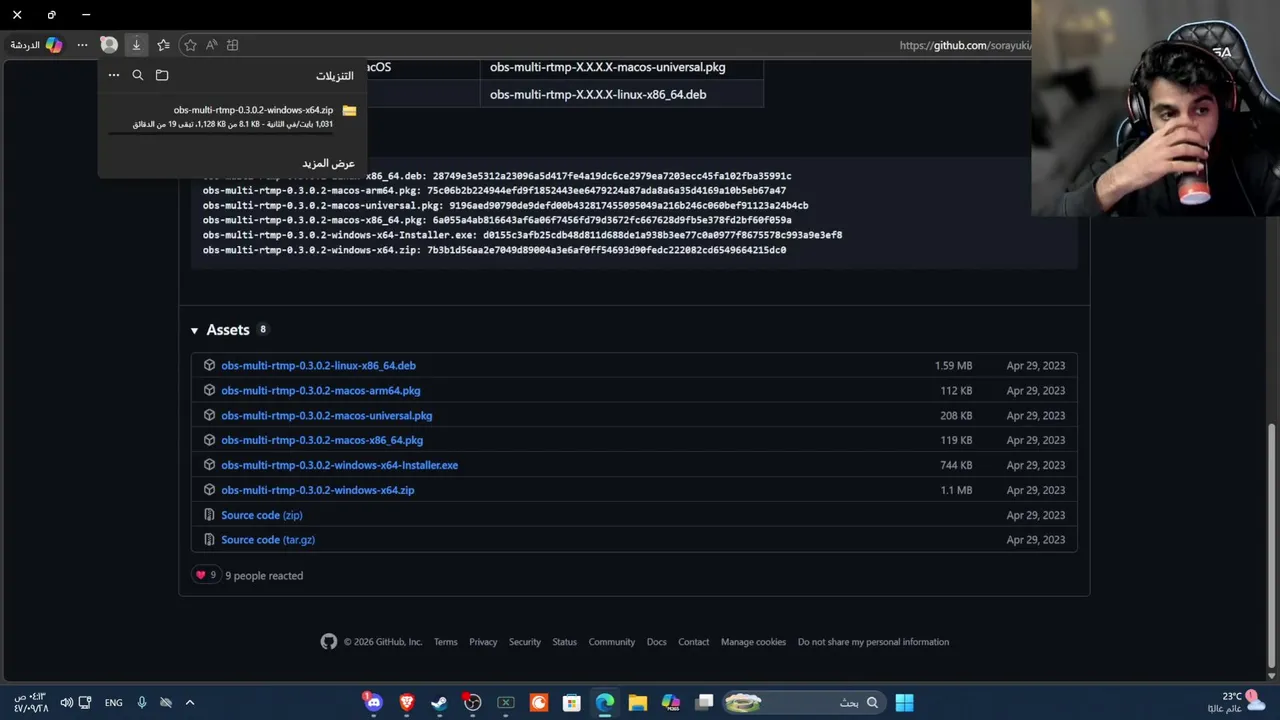Image resolution: width=1280 pixels, height=720 pixels.
Task: Download obs-multi-rtmp-0.3.0.2-macos-arm64.pkg
Action: (x=321, y=391)
